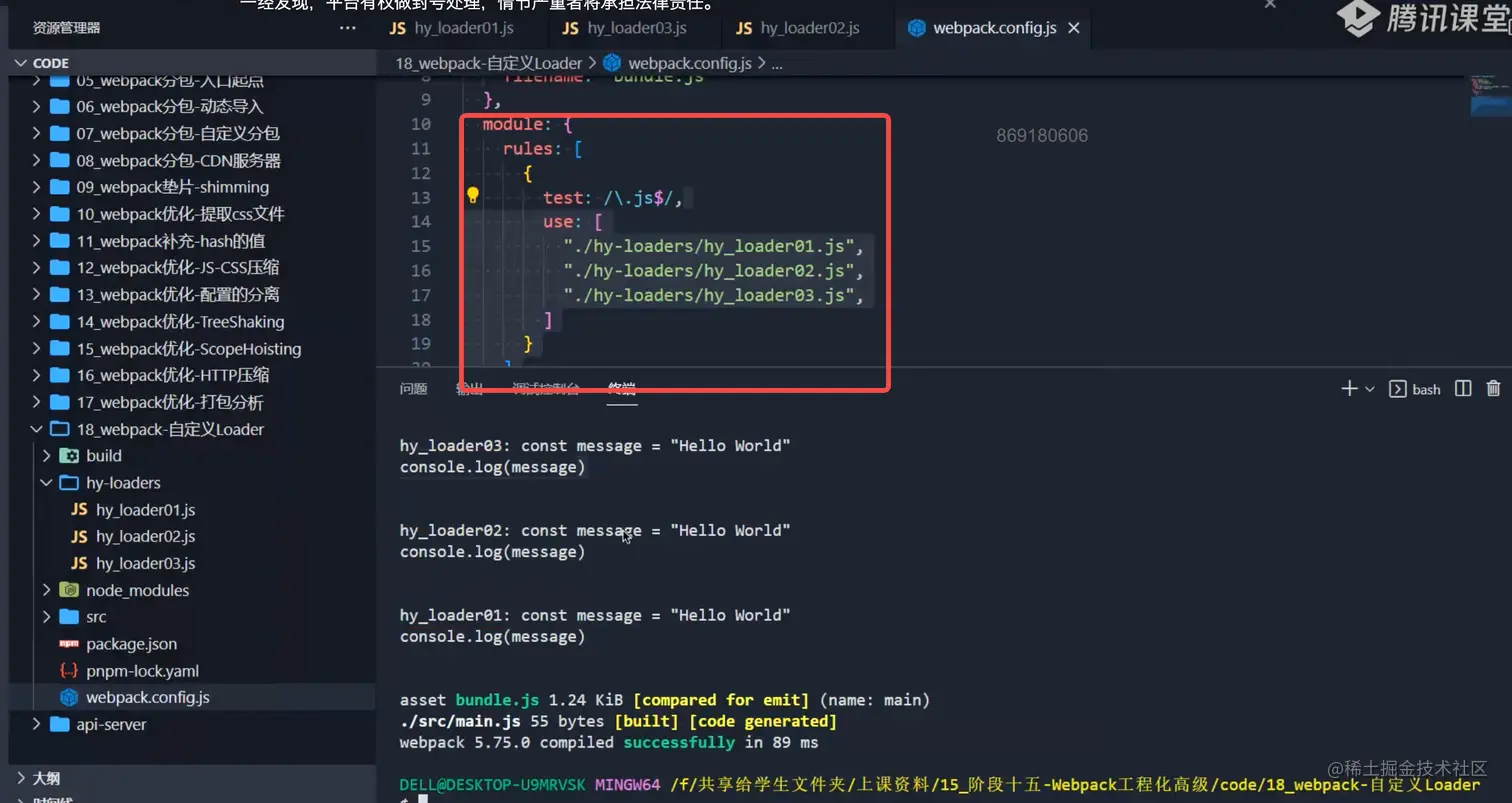Expand the 11_webpack补充-hash的值 folder chevron
1512x803 pixels.
[37, 241]
